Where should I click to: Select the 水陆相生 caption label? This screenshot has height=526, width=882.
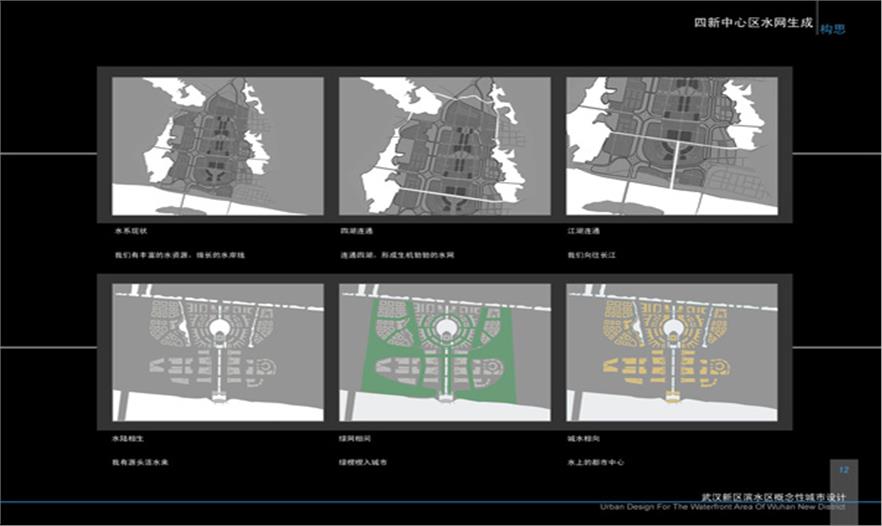(130, 439)
